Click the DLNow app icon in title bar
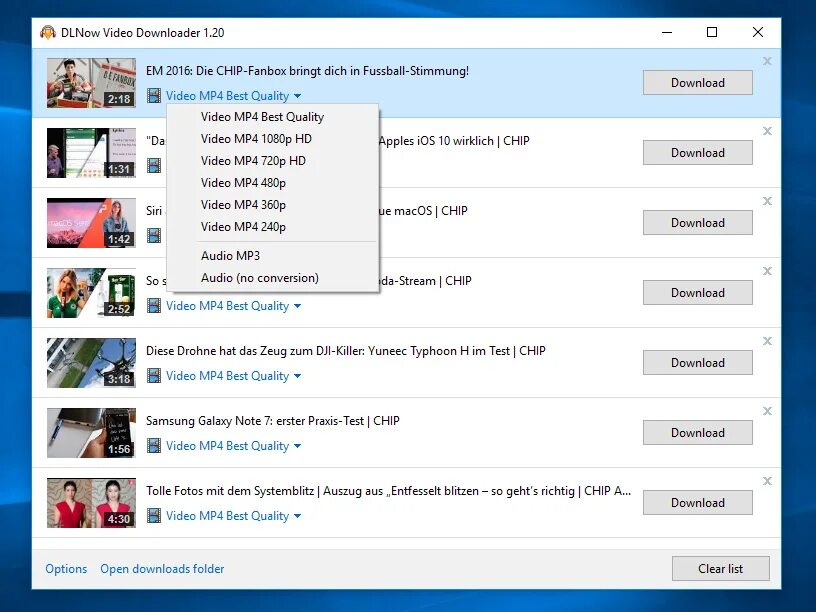Image resolution: width=816 pixels, height=612 pixels. click(48, 32)
